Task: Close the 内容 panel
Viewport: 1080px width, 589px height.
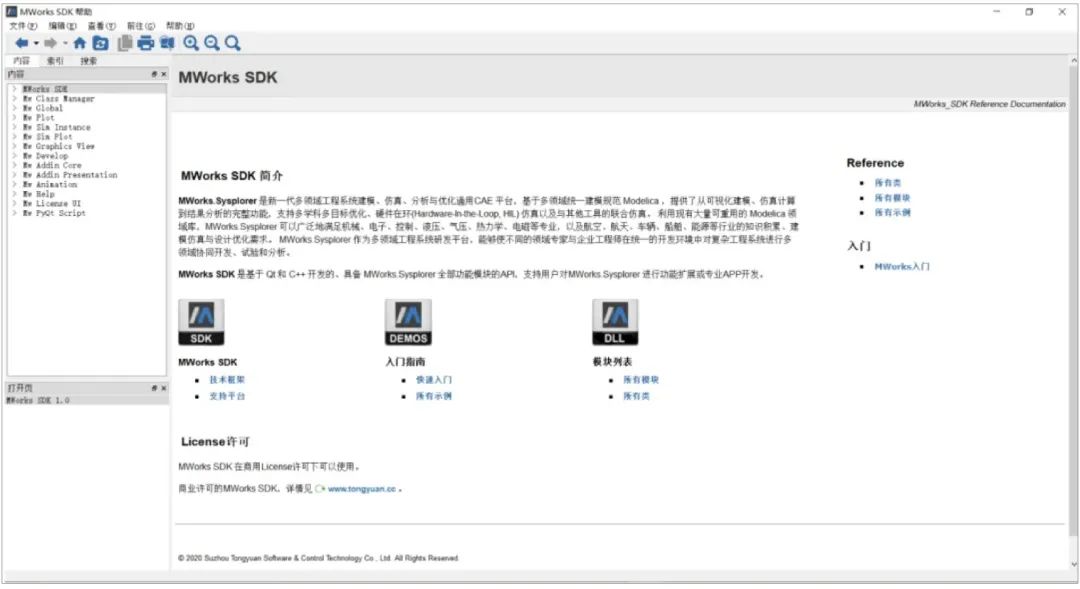Action: (164, 74)
